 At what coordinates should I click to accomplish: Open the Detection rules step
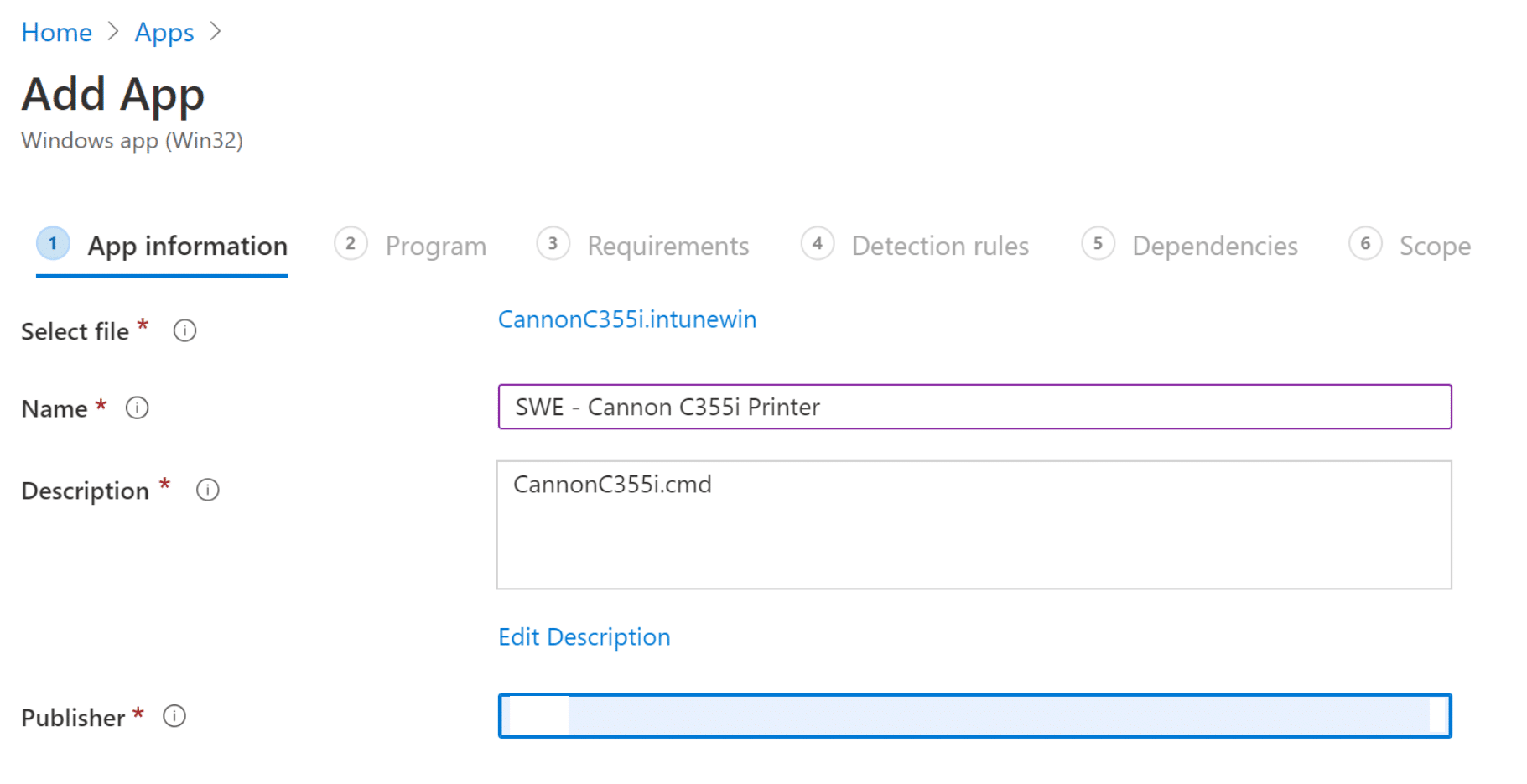click(x=940, y=246)
